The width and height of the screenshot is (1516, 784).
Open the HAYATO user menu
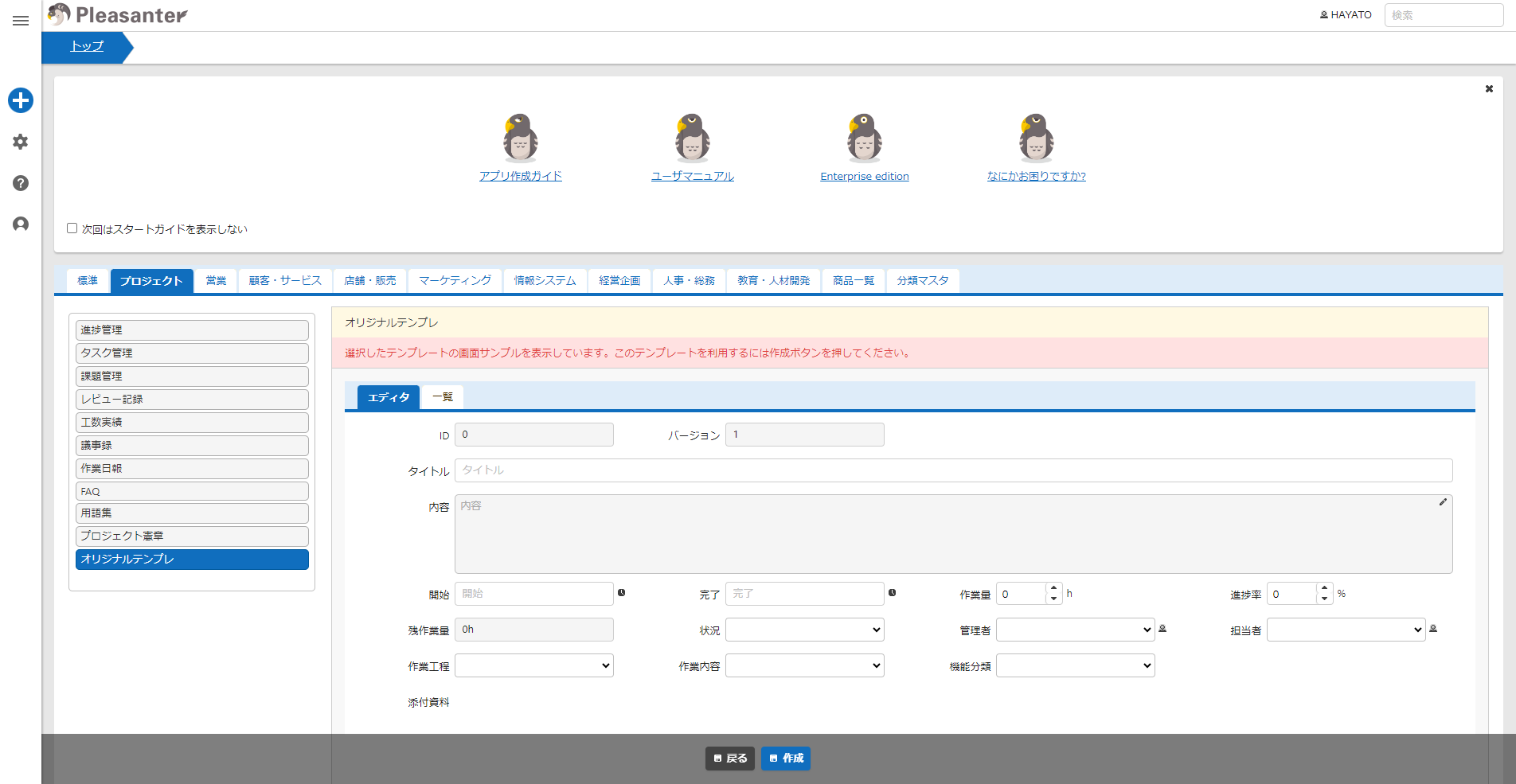(x=1346, y=15)
